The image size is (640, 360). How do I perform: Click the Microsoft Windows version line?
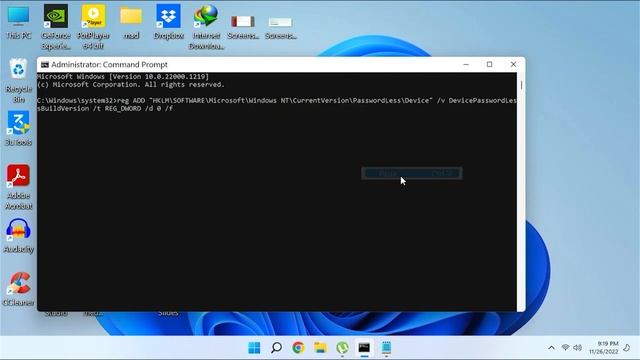pos(123,77)
